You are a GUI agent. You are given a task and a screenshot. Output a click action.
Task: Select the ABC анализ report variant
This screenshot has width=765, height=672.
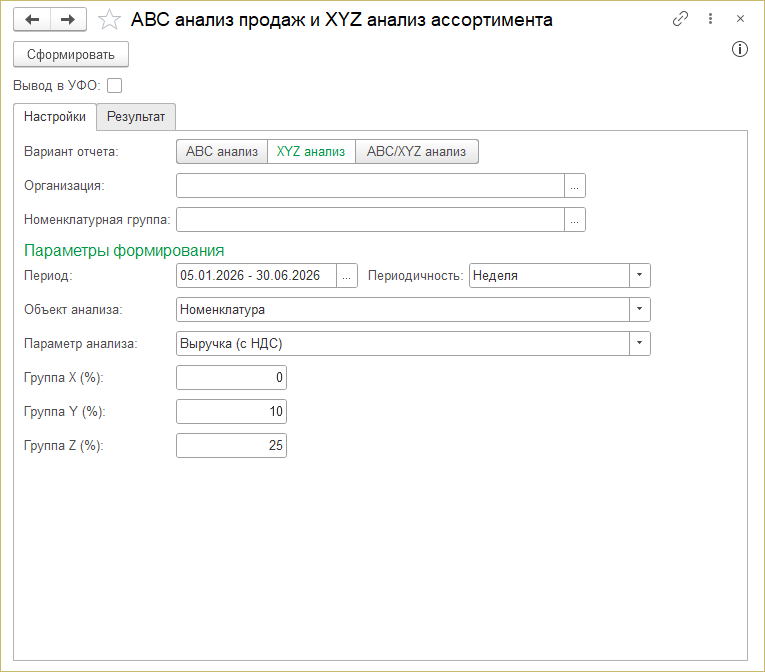point(222,151)
